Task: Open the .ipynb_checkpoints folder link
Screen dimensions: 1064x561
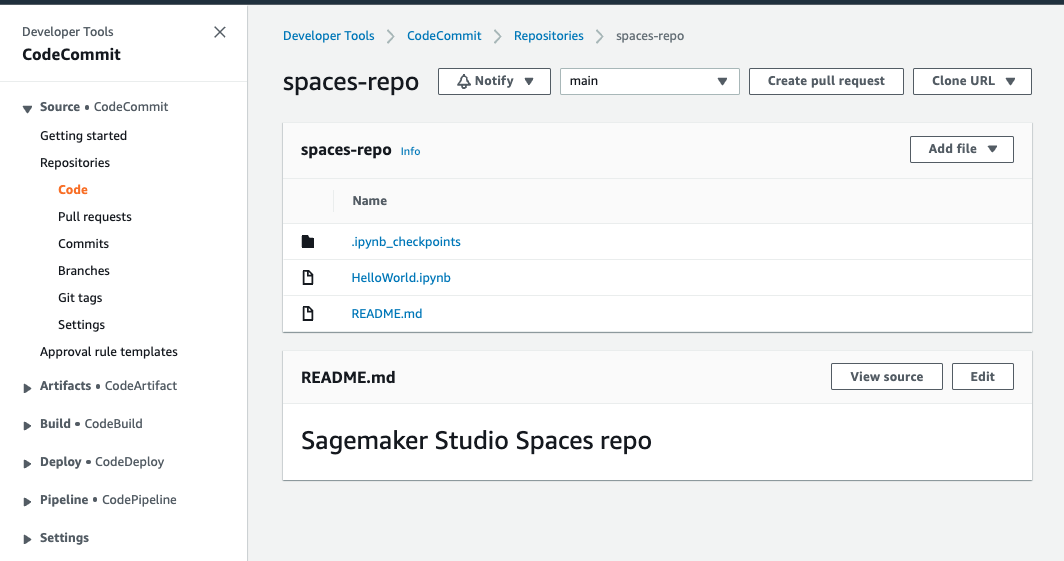Action: [406, 241]
